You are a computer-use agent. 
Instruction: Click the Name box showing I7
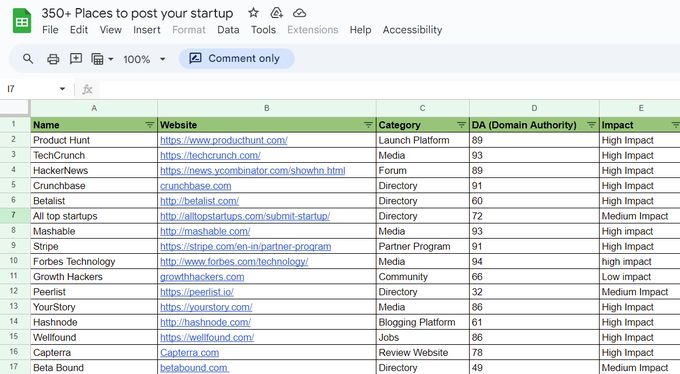[x=30, y=89]
